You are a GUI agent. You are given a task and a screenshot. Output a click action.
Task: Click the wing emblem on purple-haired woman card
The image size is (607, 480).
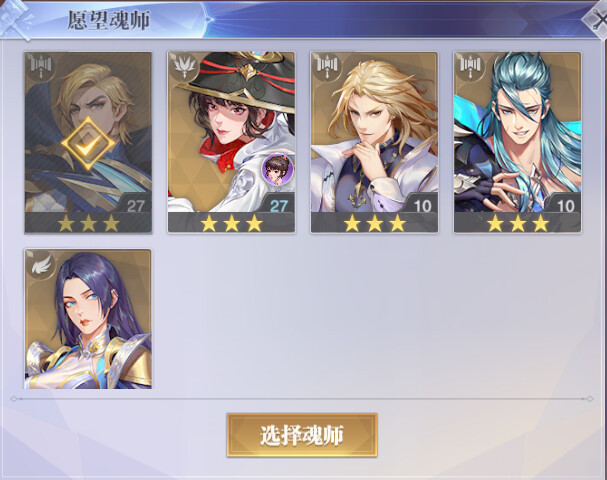[41, 265]
